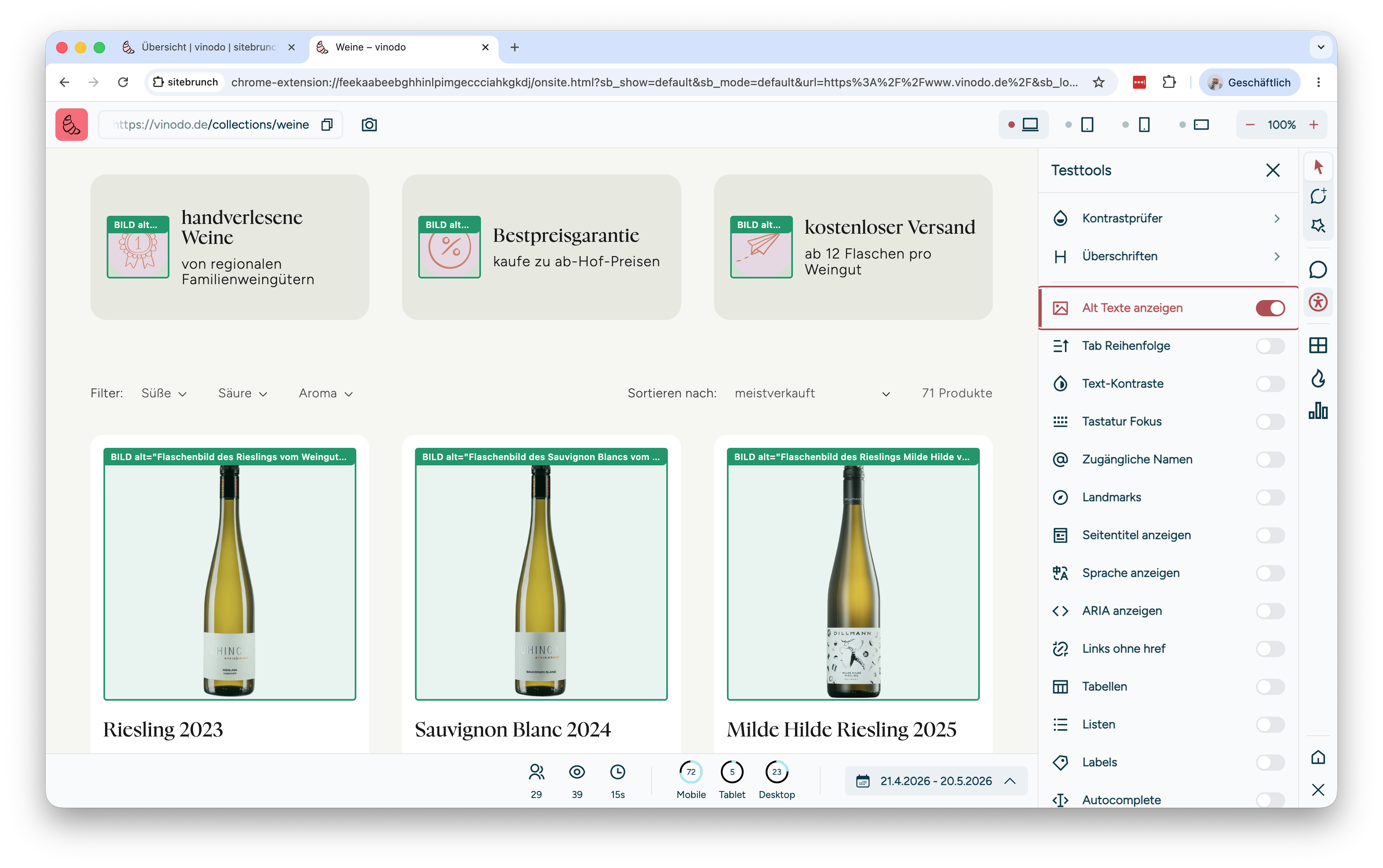
Task: Expand the Überschriften section
Action: 1168,256
